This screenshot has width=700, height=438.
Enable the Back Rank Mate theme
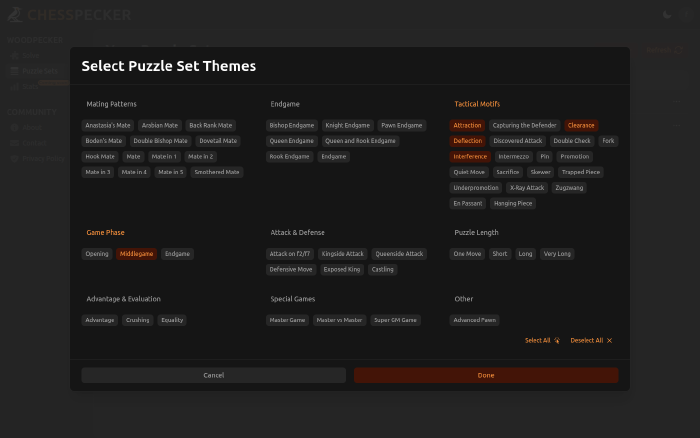click(210, 126)
